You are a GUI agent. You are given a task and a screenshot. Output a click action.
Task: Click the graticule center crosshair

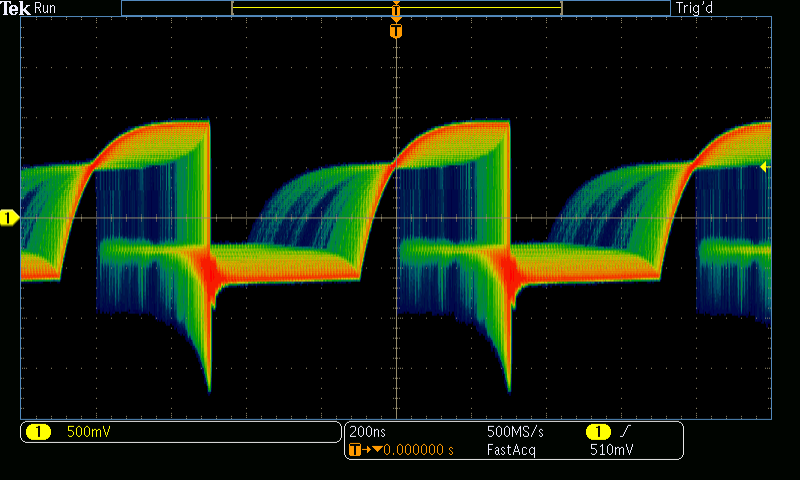click(397, 217)
